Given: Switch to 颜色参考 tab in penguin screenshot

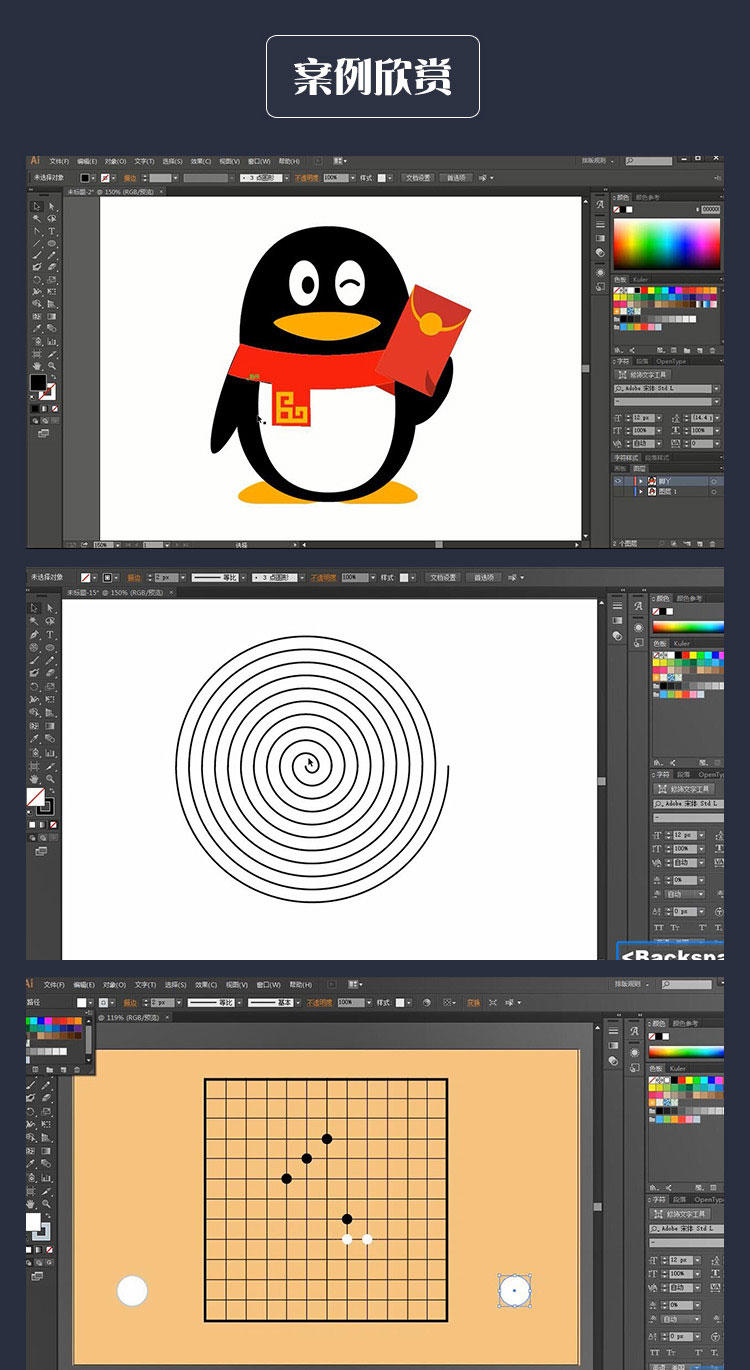Looking at the screenshot, I should (647, 197).
